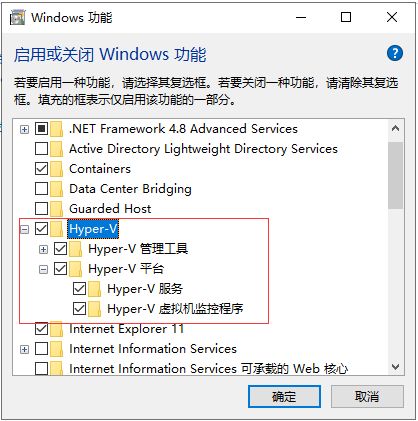Click the Hyper-V folder icon
The image size is (418, 421).
pos(57,229)
